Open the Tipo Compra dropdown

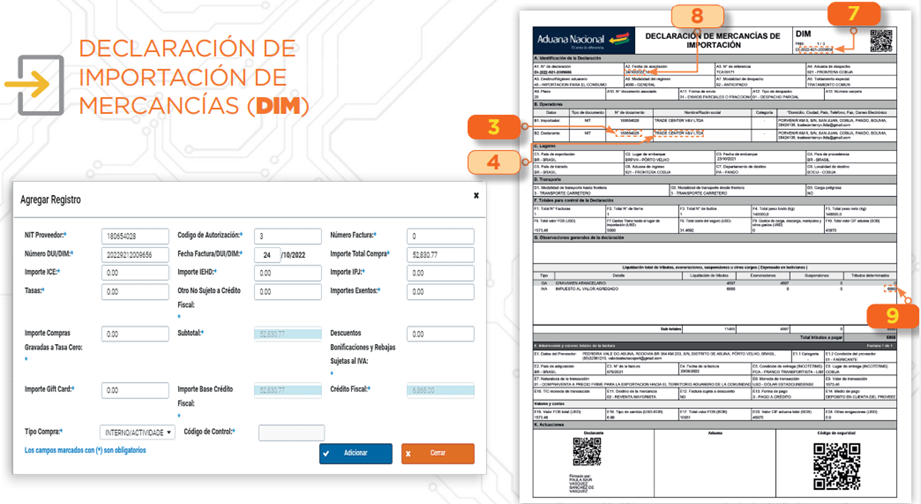click(138, 433)
